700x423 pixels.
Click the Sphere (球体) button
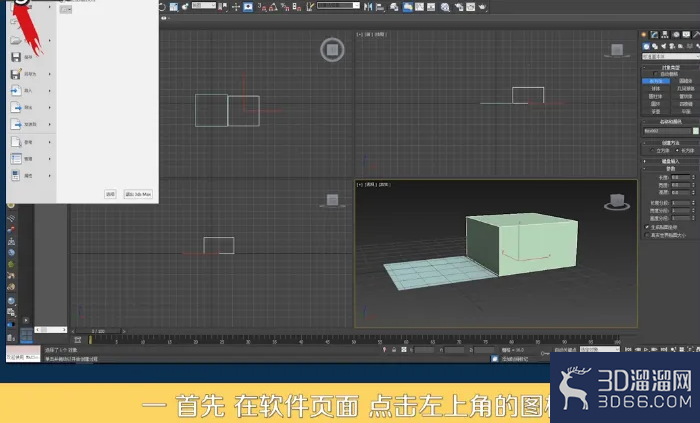(x=656, y=88)
